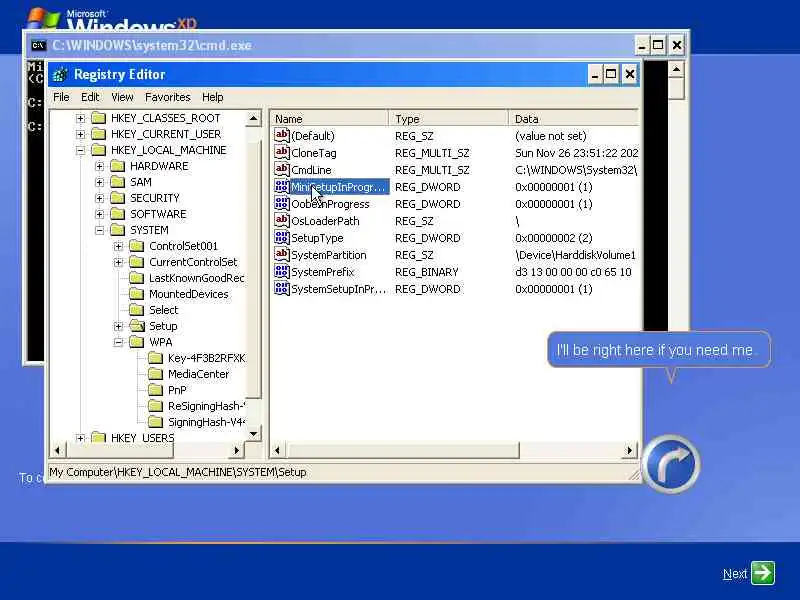Image resolution: width=800 pixels, height=600 pixels.
Task: Click the PnP folder icon
Action: point(156,390)
